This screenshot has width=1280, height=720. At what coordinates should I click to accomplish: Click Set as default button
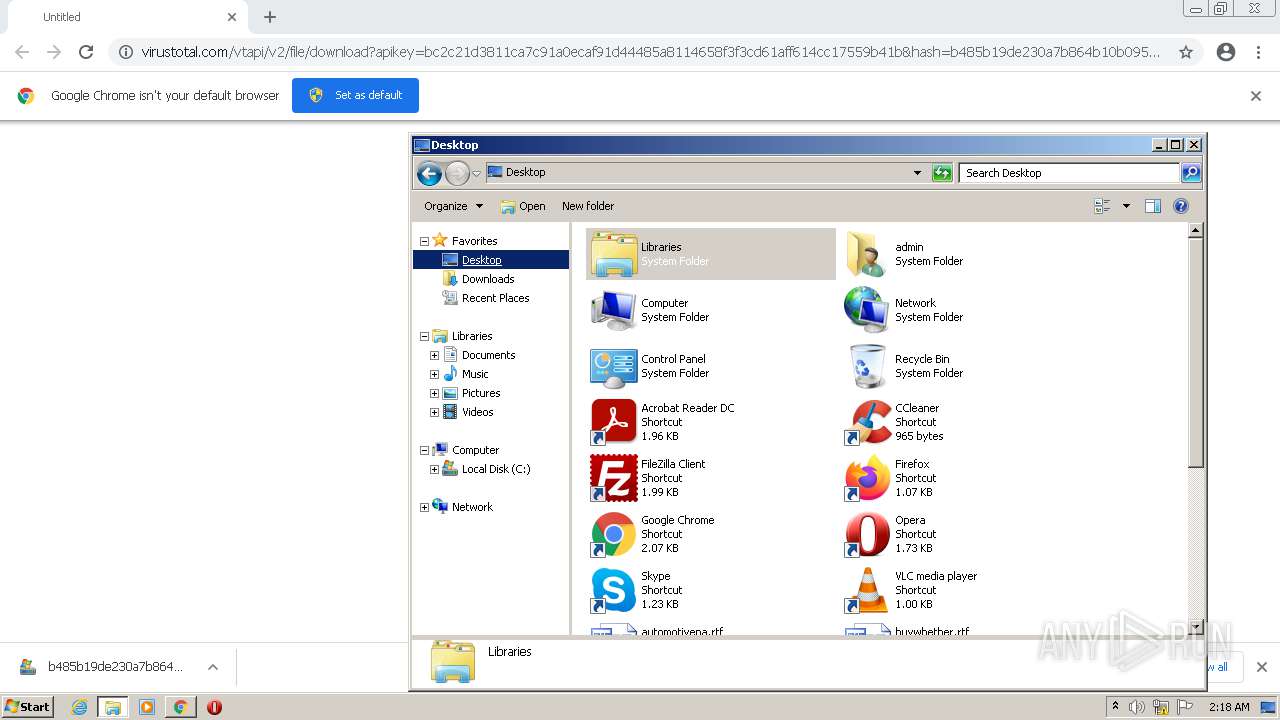point(355,95)
